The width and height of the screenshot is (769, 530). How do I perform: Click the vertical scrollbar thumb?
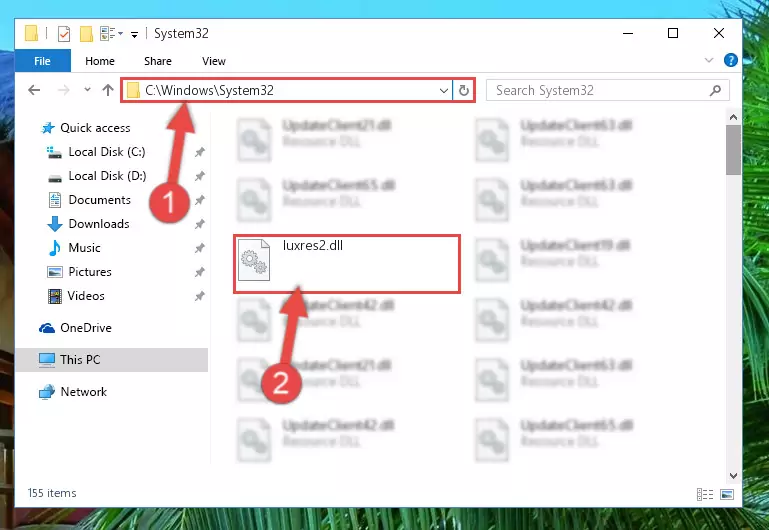[733, 150]
